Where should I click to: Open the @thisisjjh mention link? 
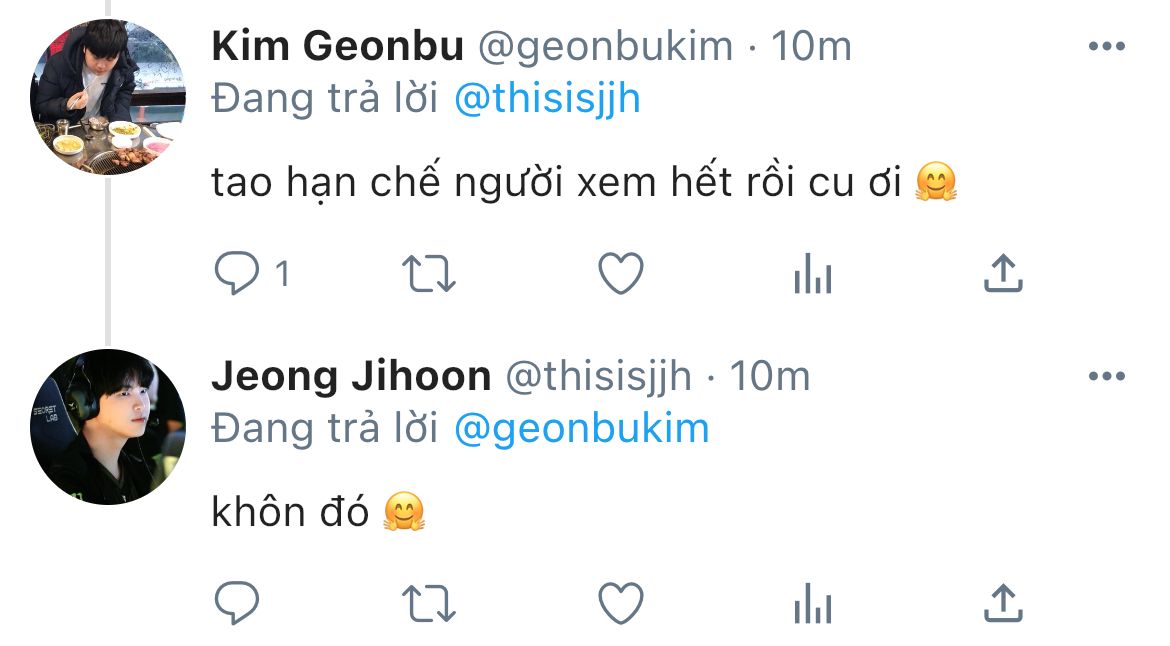pos(547,99)
